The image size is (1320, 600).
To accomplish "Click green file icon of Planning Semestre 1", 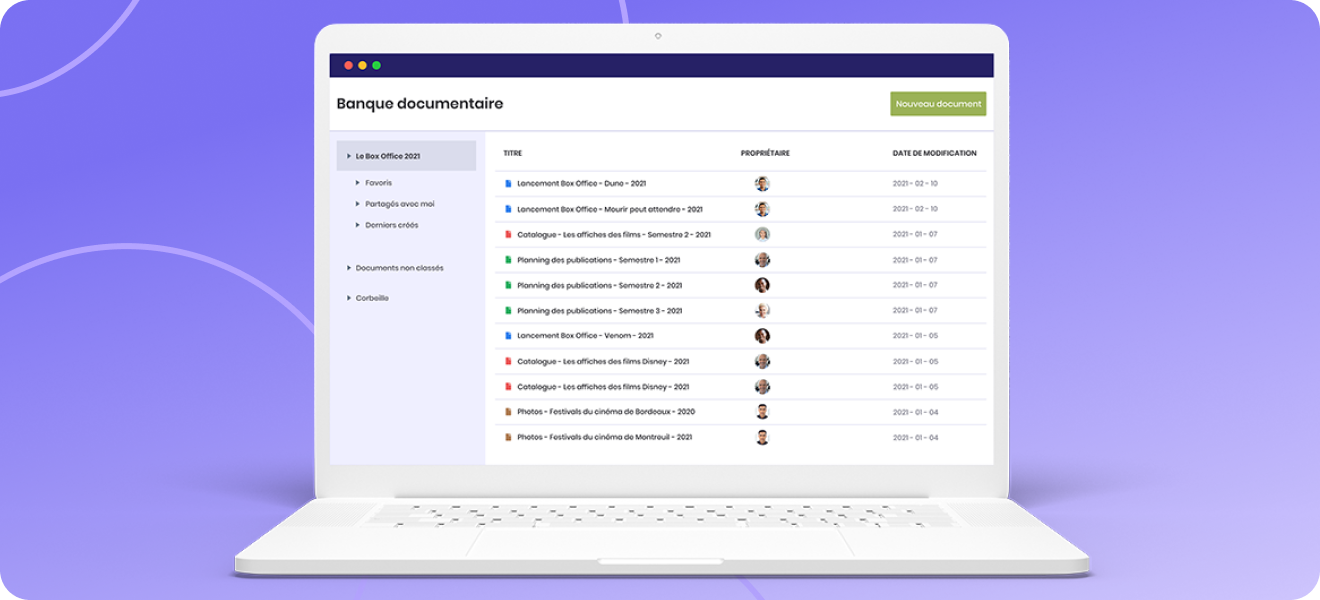I will (x=508, y=260).
